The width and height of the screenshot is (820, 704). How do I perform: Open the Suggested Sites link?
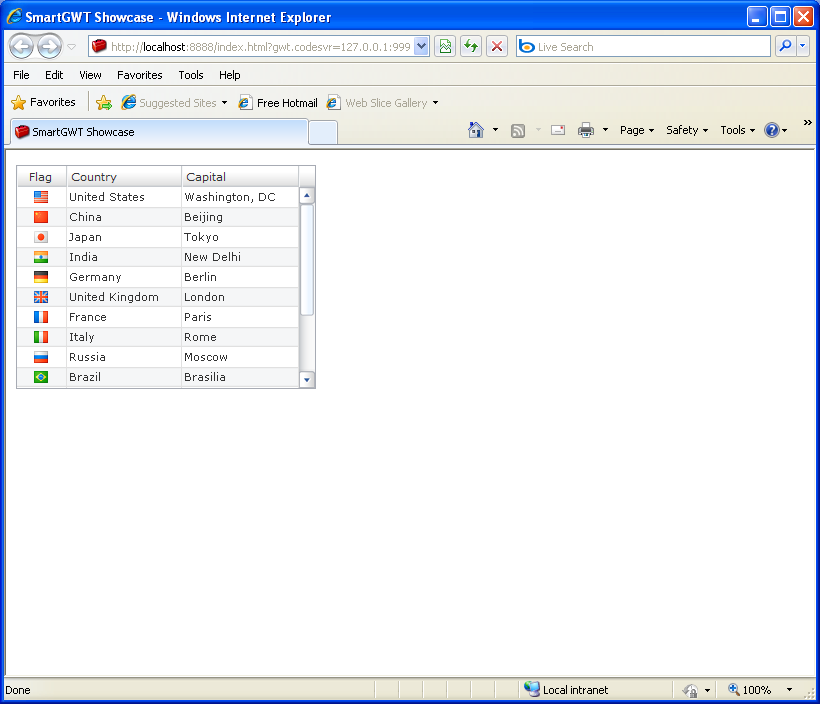click(174, 103)
